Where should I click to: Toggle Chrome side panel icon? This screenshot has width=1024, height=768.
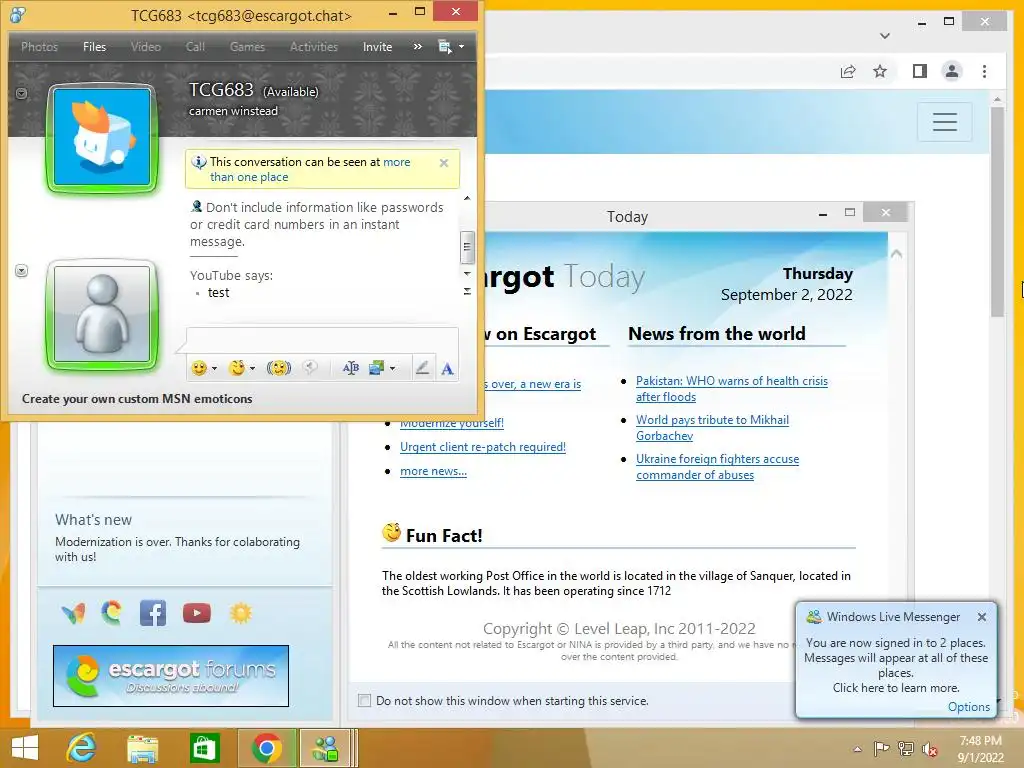coord(920,71)
